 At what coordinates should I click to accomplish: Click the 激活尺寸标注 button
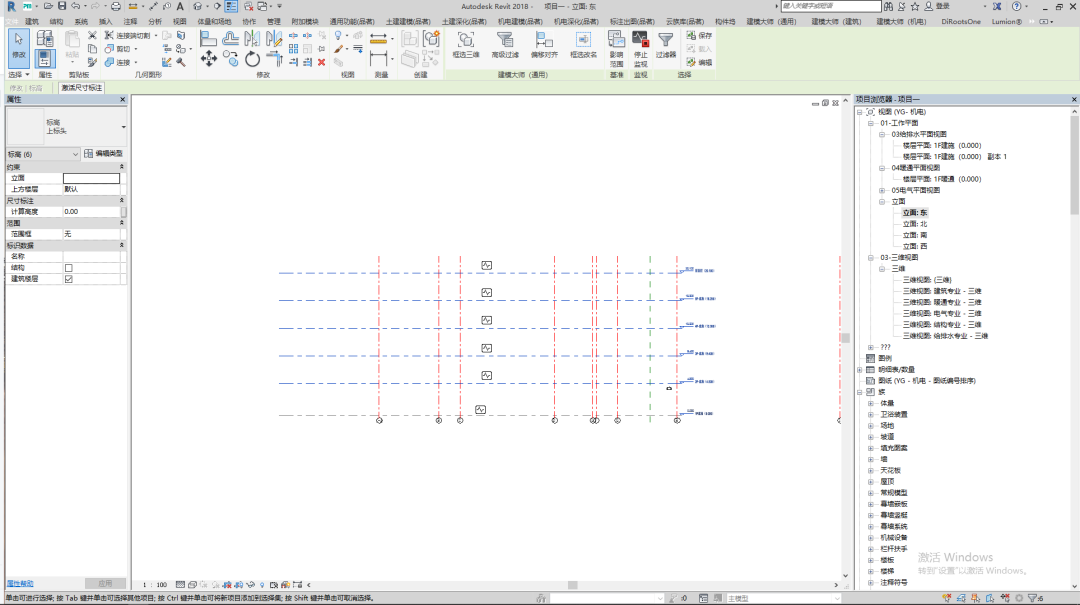[81, 88]
